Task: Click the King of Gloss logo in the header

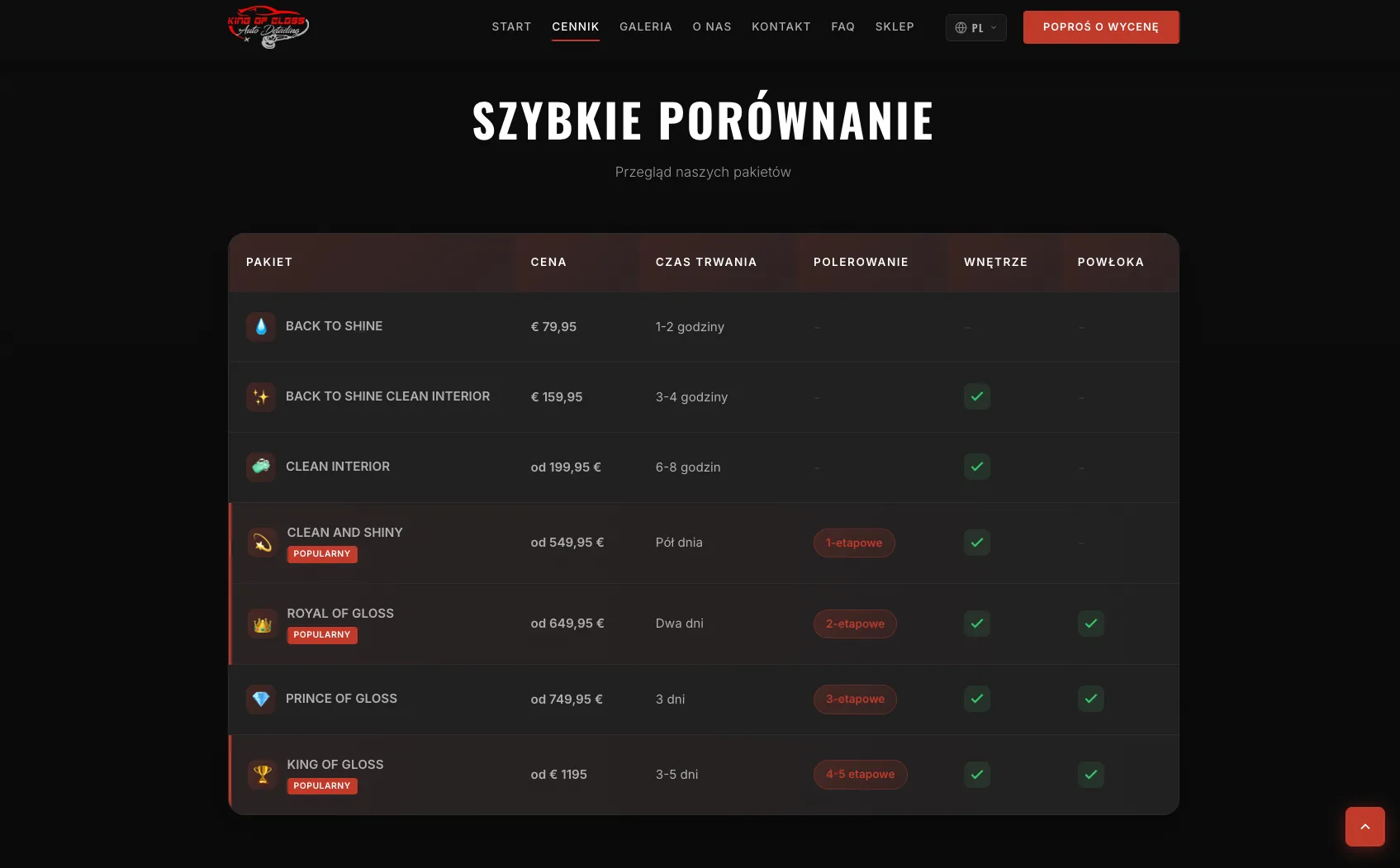Action: point(268,27)
